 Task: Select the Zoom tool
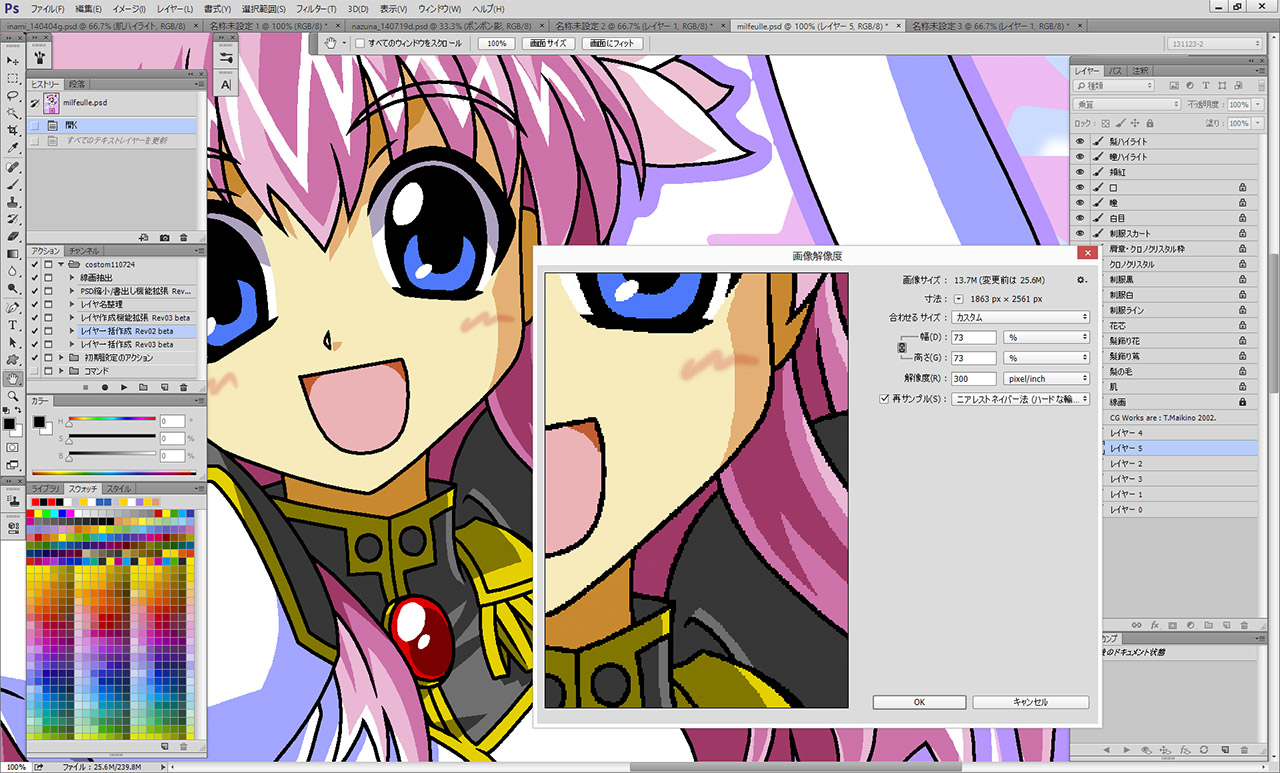[x=13, y=396]
